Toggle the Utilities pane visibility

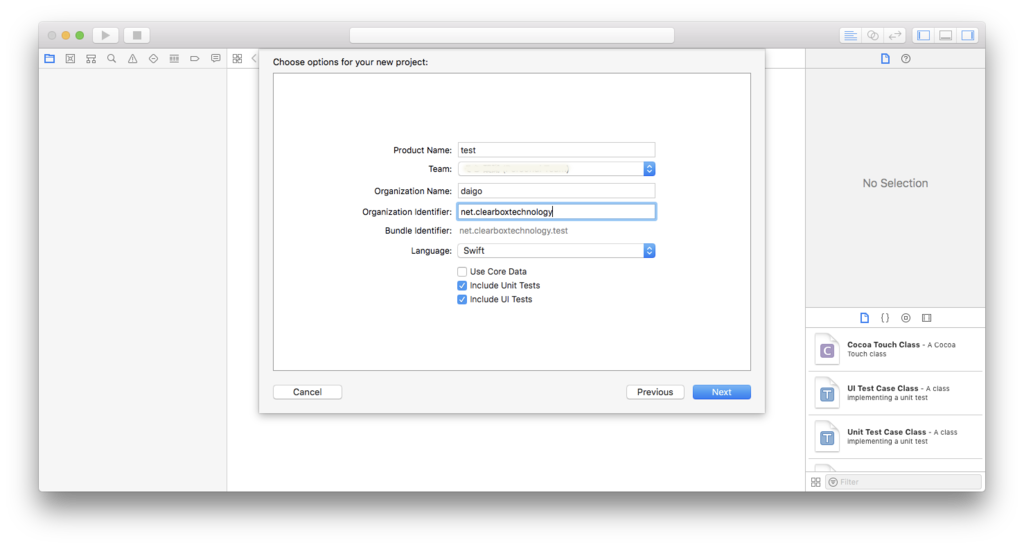[x=968, y=35]
